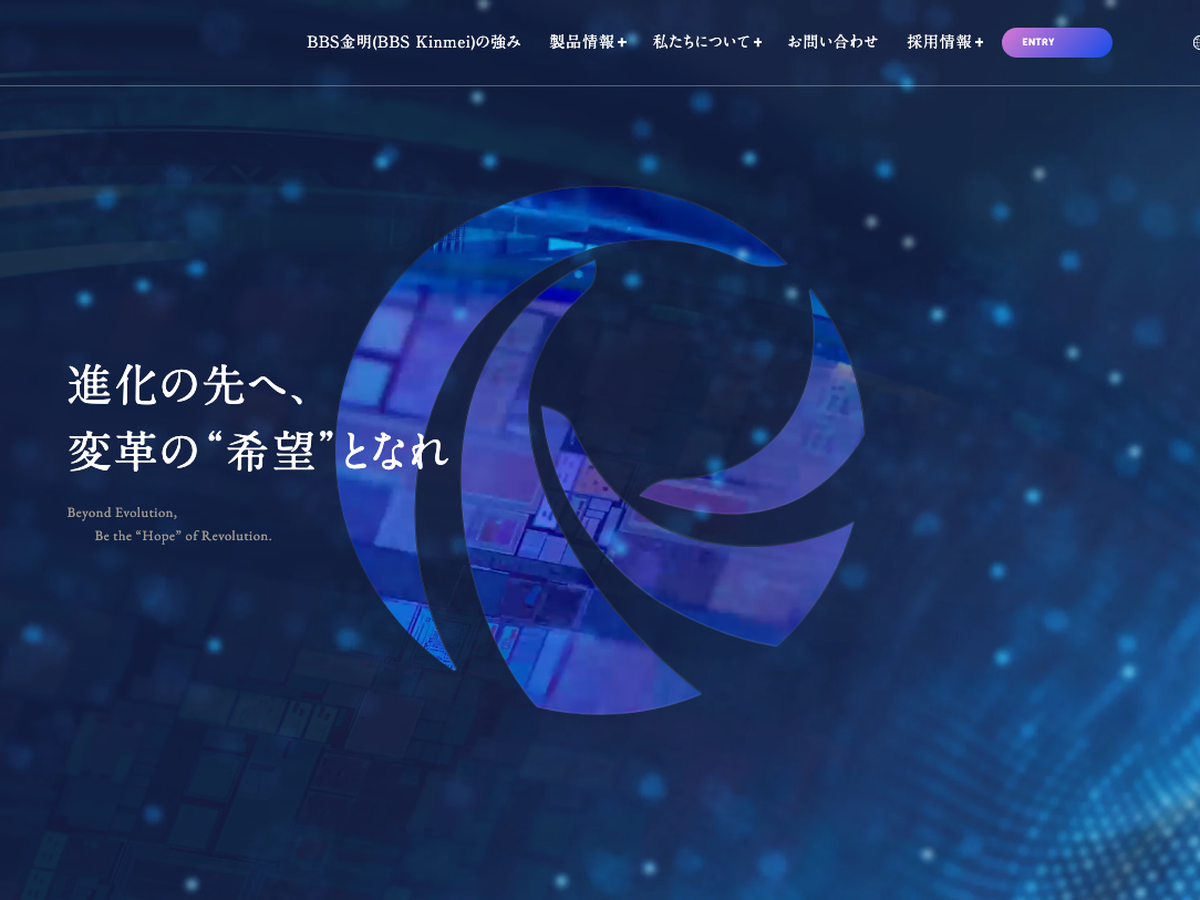Open the language globe icon
The height and width of the screenshot is (900, 1200).
click(1196, 42)
